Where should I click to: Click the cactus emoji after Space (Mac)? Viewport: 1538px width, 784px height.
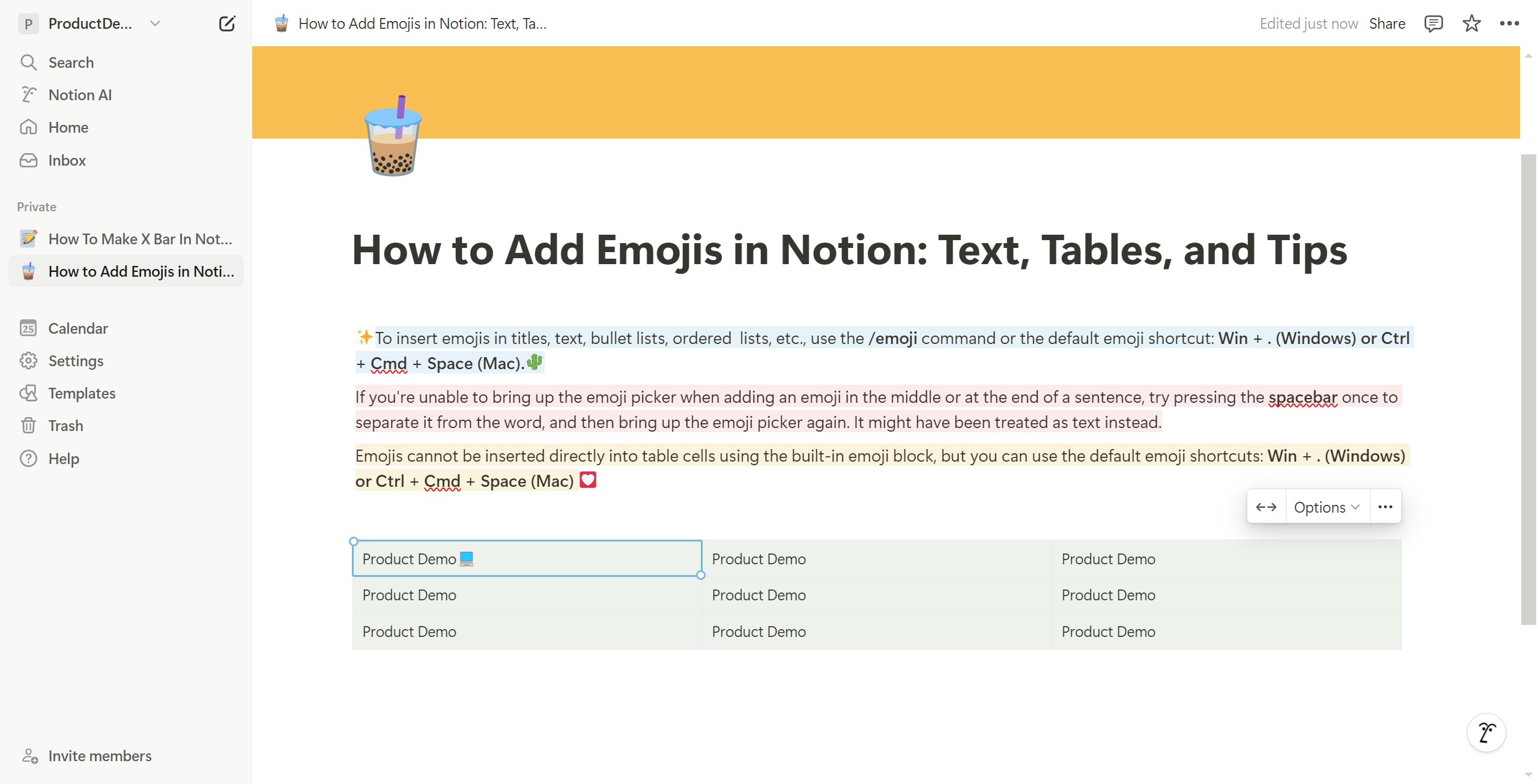click(x=534, y=362)
